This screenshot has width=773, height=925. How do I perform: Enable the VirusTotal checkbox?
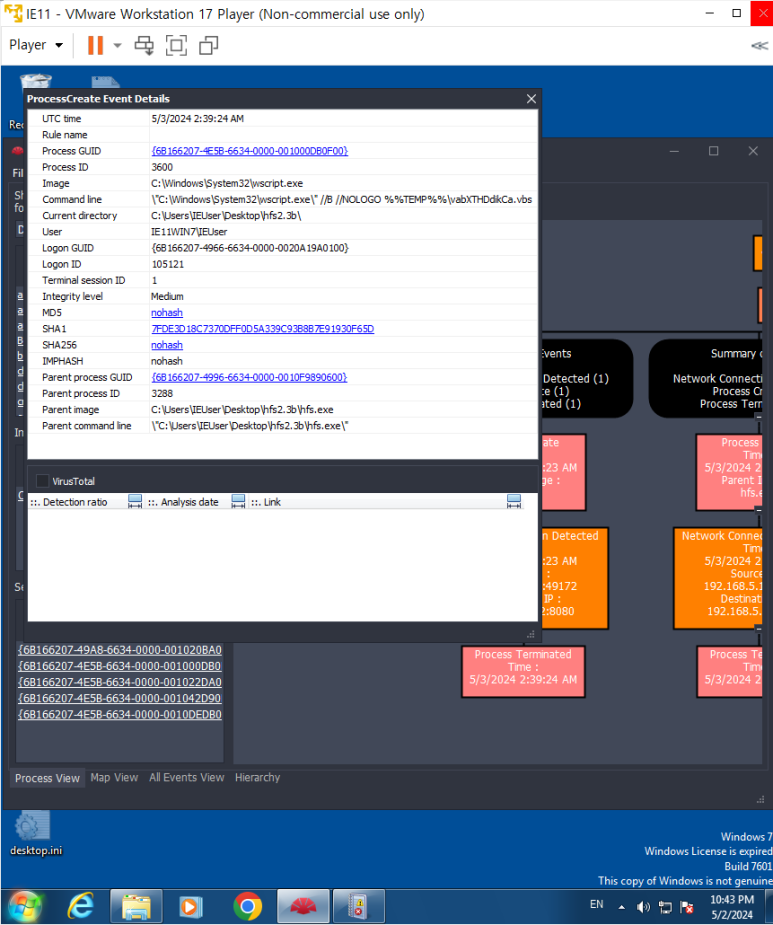click(42, 481)
